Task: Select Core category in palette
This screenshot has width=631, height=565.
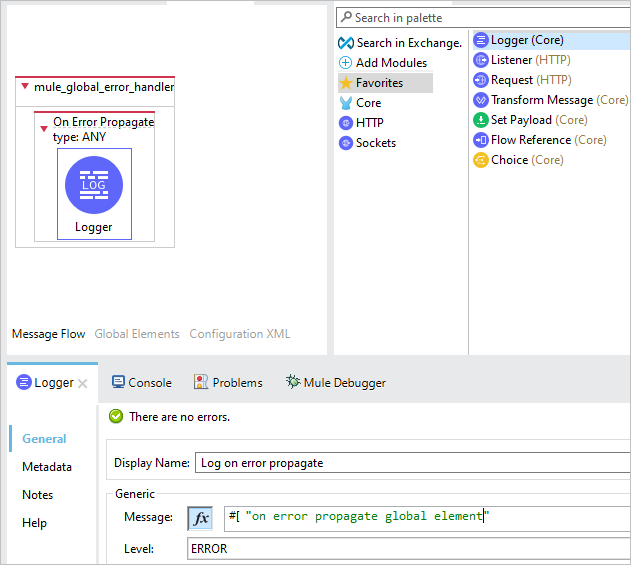Action: pyautogui.click(x=369, y=103)
